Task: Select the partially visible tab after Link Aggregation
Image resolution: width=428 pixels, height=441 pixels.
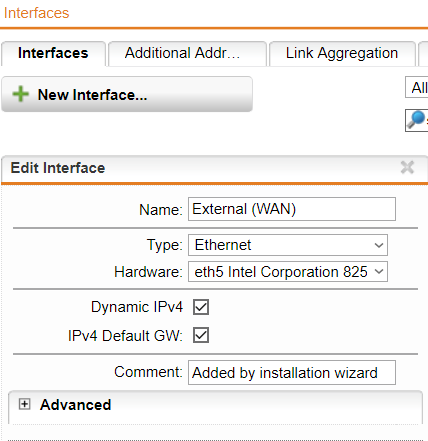Action: [423, 53]
